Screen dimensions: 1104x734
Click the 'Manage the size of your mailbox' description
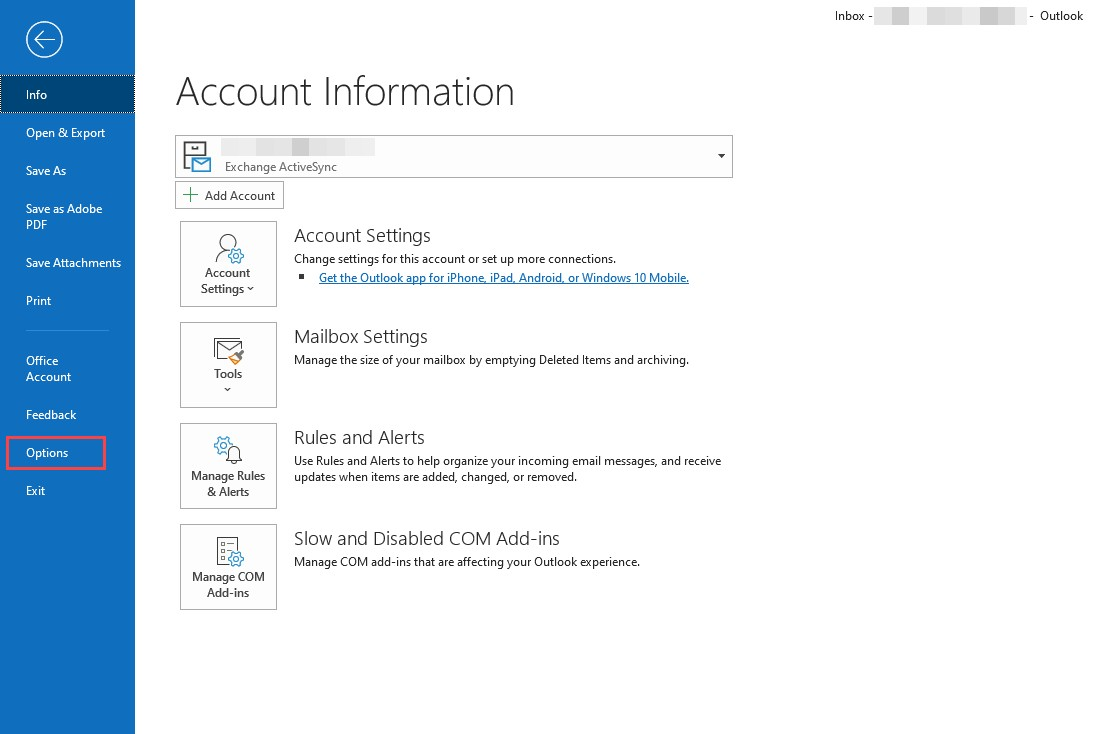pos(491,360)
